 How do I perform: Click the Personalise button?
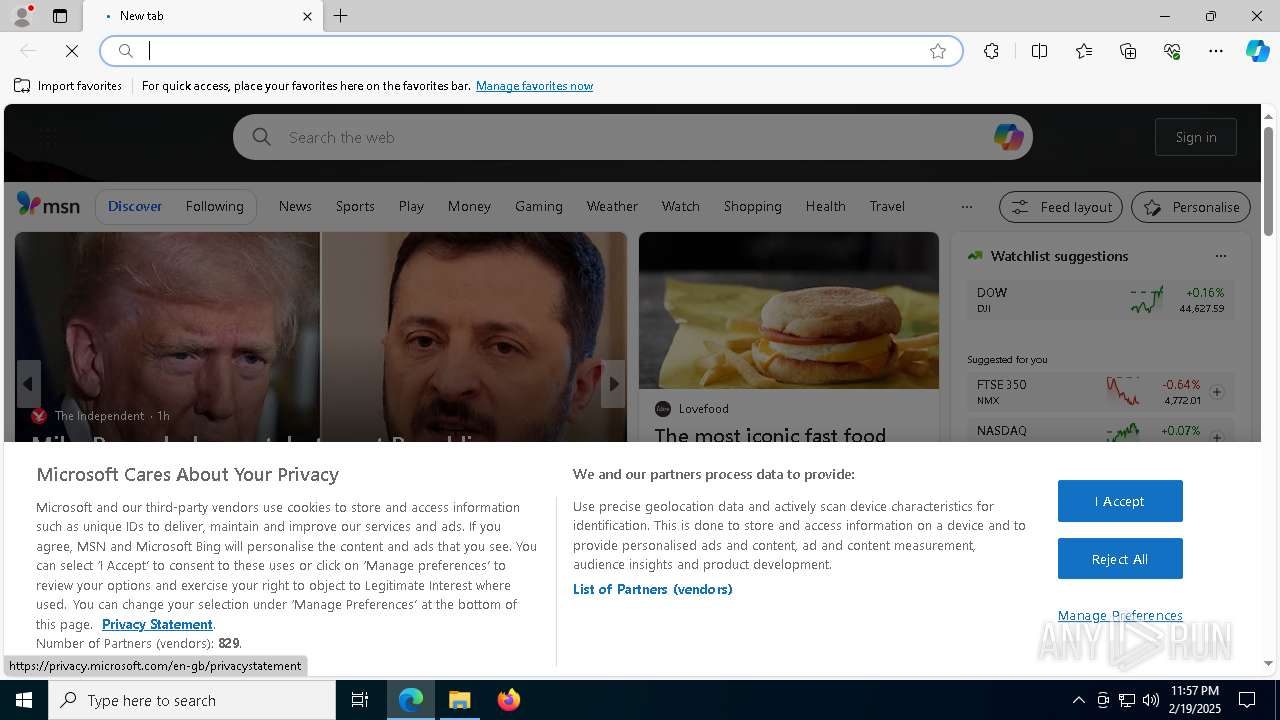(x=1191, y=207)
